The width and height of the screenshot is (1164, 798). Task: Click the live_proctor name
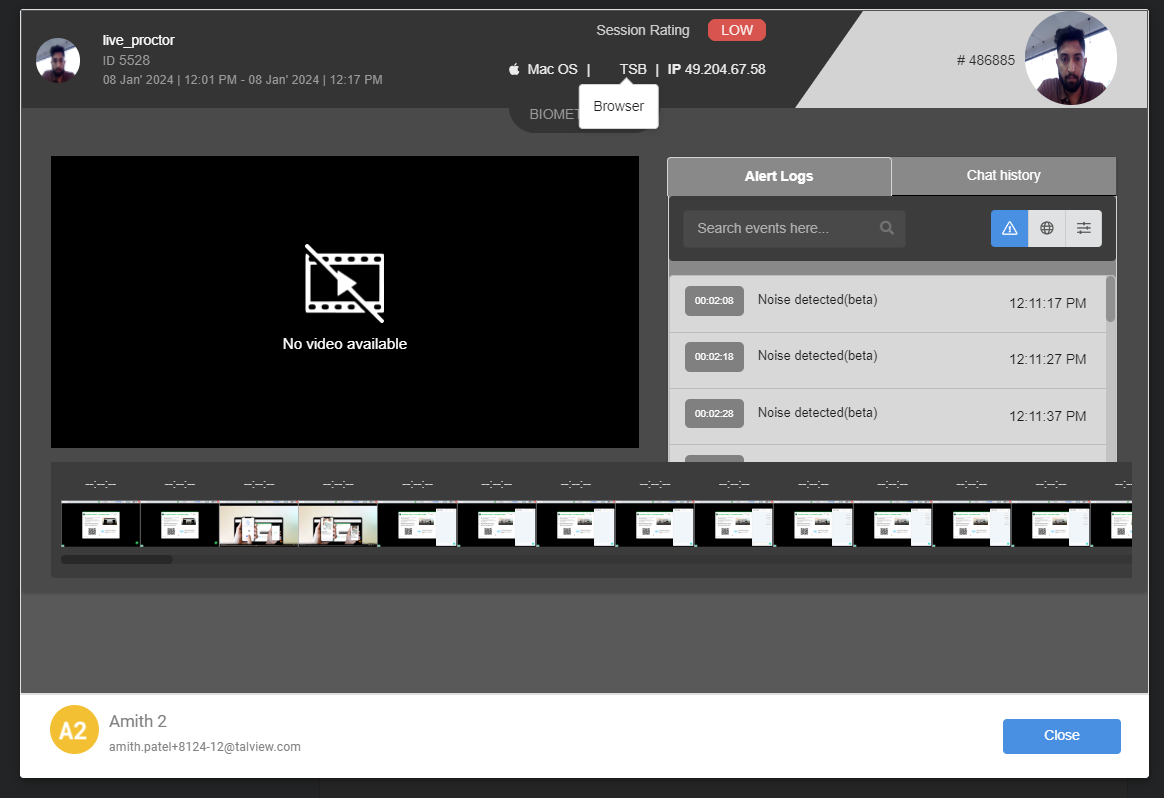click(138, 40)
